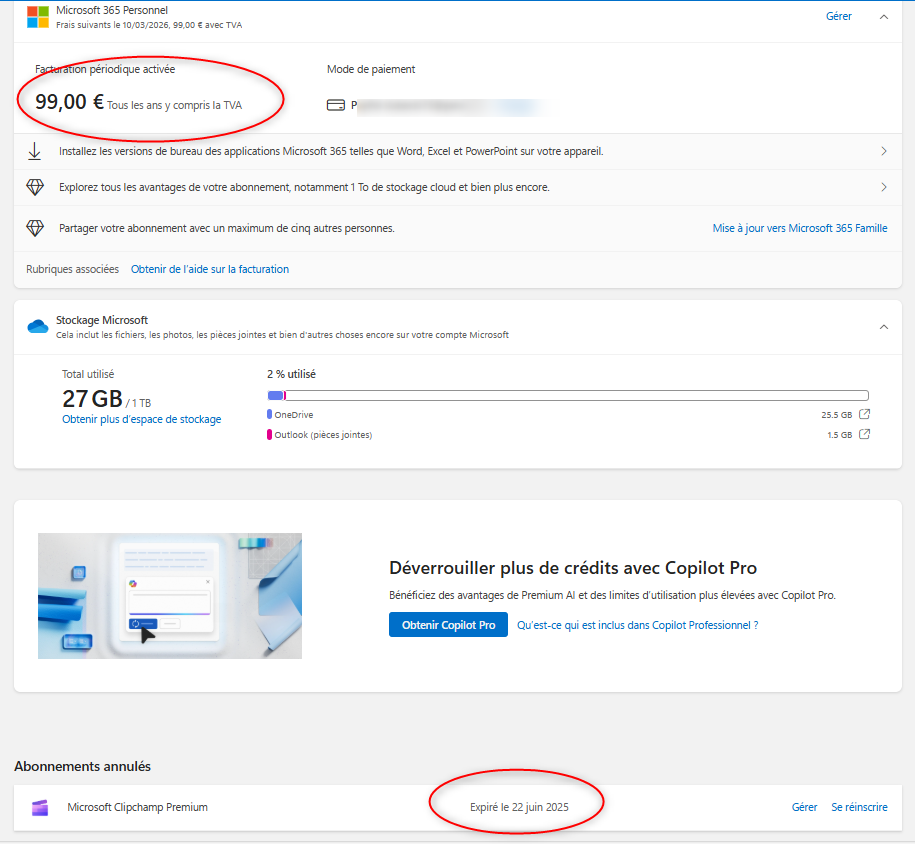This screenshot has width=915, height=844.
Task: Click the Microsoft 365 Personnel logo icon
Action: 38,17
